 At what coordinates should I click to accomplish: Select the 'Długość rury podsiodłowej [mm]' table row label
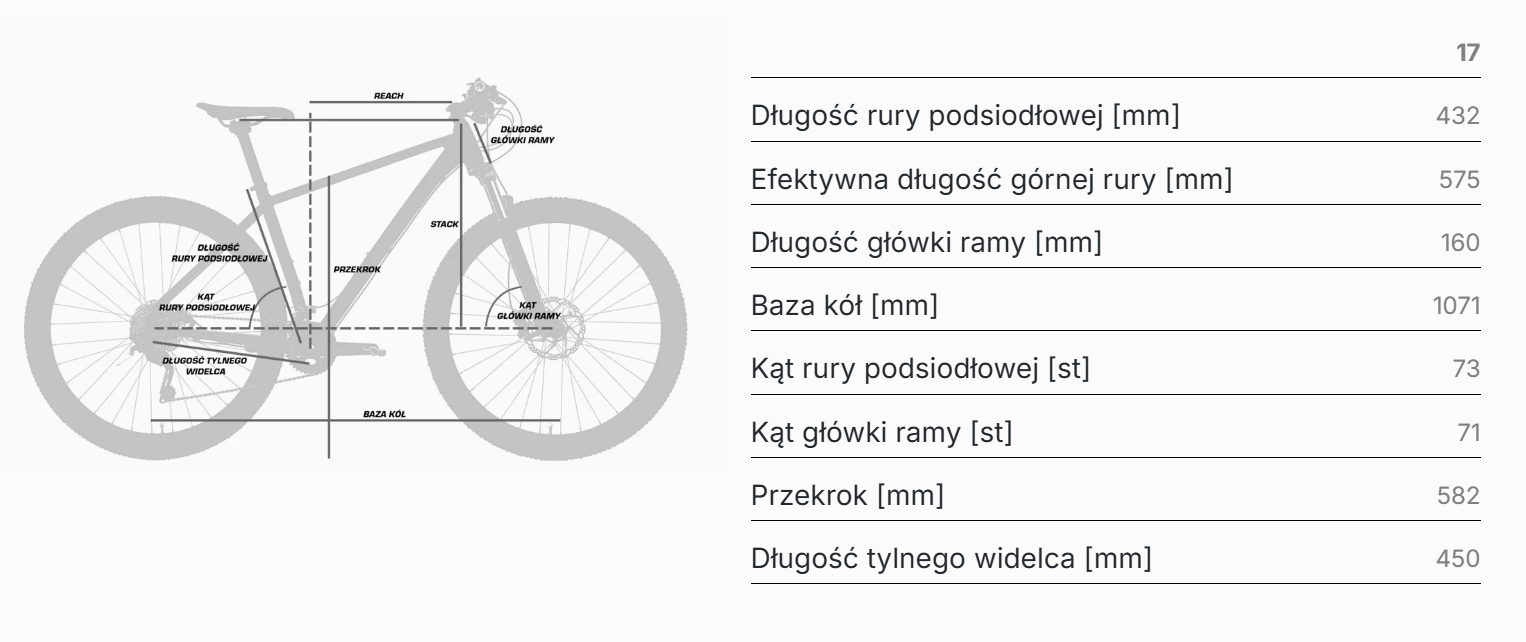click(965, 116)
